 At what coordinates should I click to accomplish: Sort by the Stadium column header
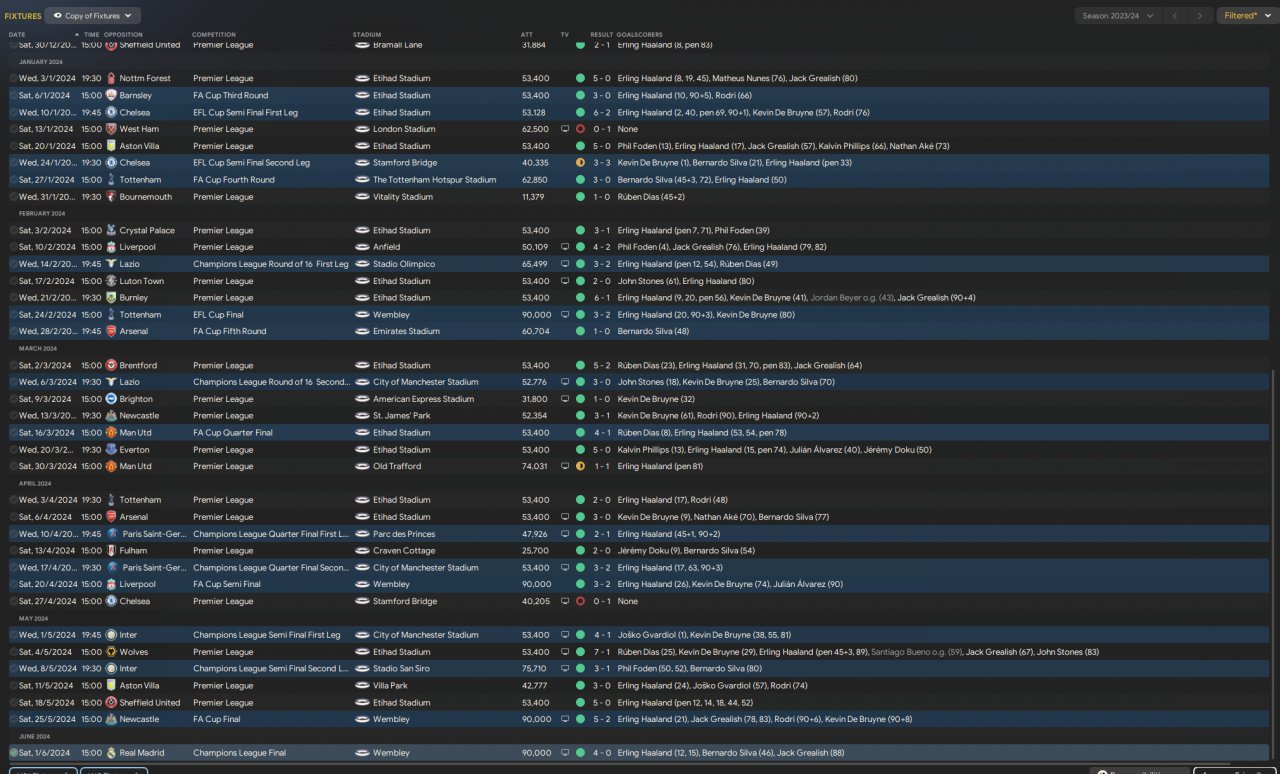click(367, 35)
